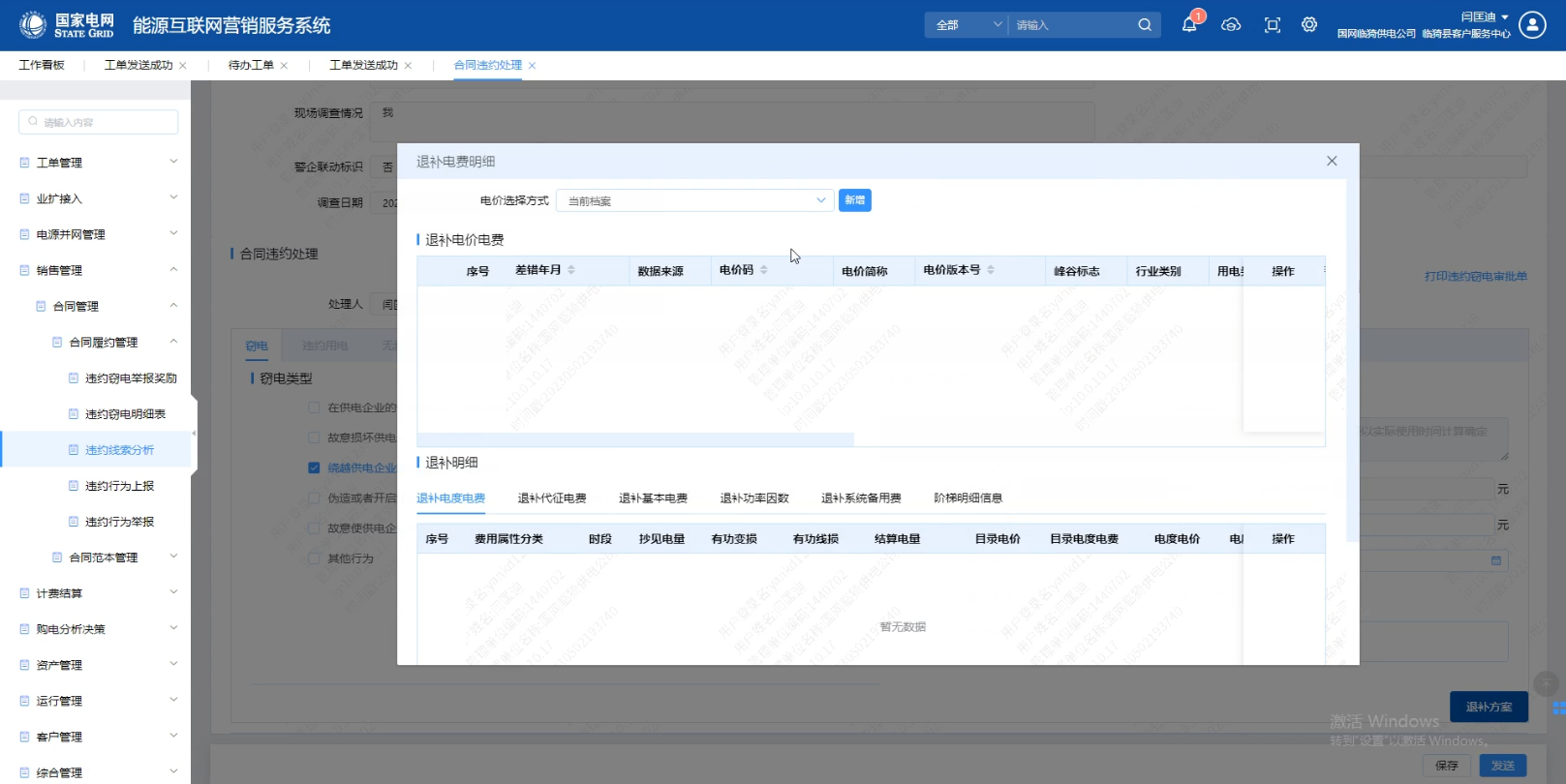
Task: Switch to the 退补基本电费 tab
Action: (x=653, y=498)
